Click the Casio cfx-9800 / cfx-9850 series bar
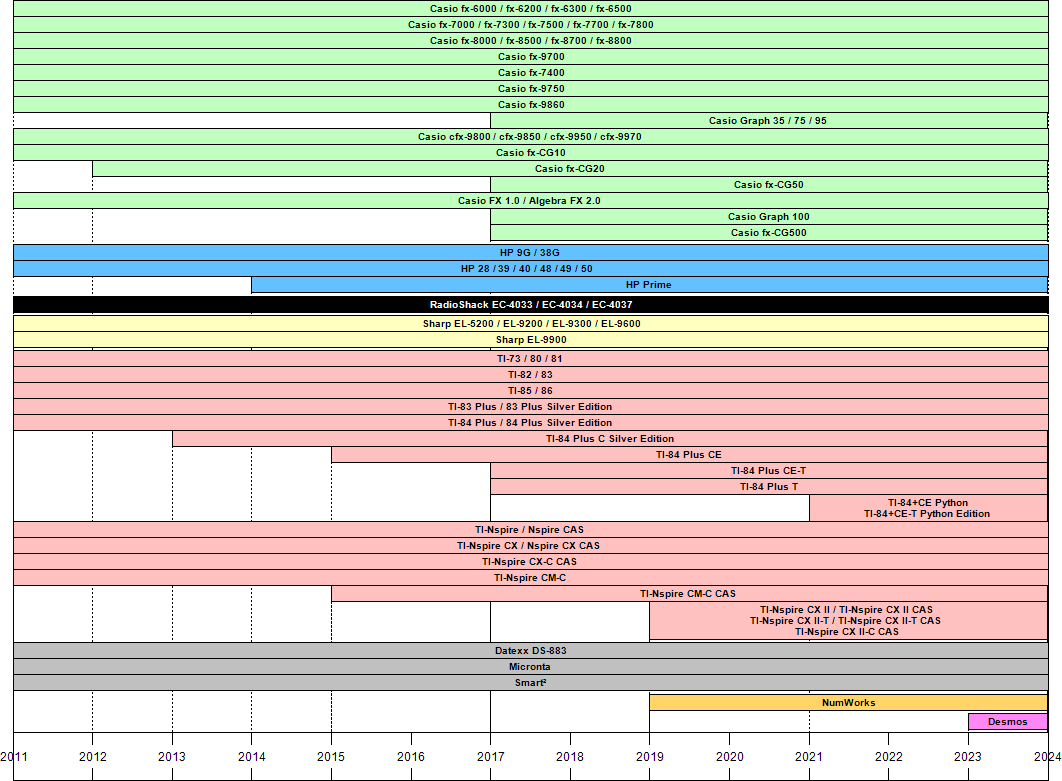Viewport: 1062px width, 781px height. coord(531,137)
